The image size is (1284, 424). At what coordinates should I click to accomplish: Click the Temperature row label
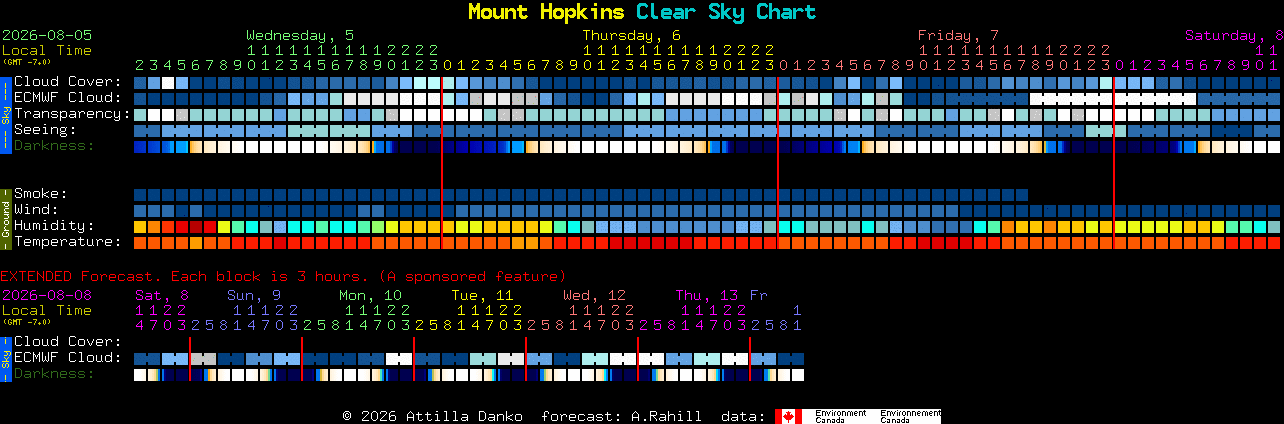click(68, 242)
